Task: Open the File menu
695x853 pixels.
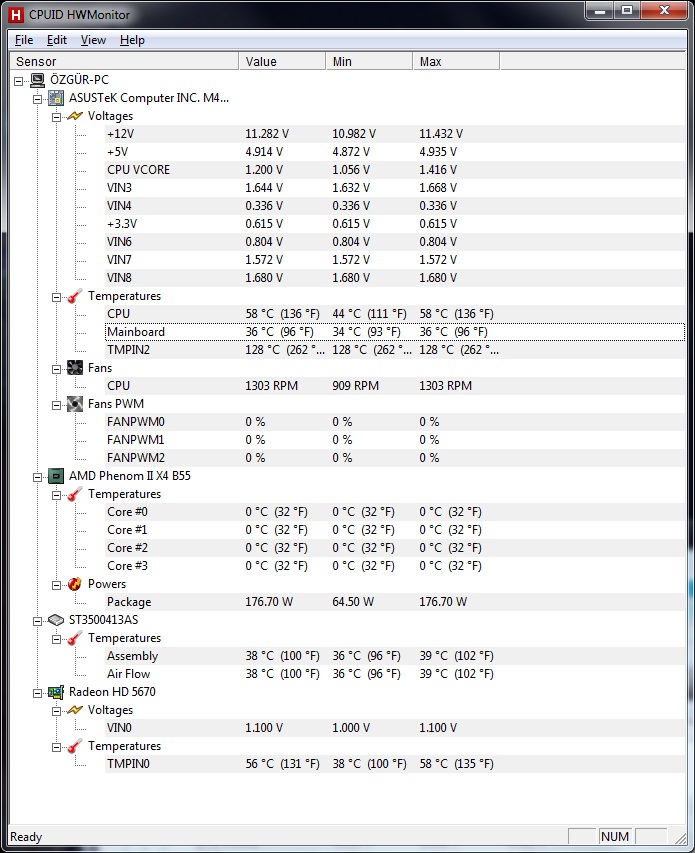Action: coord(24,40)
